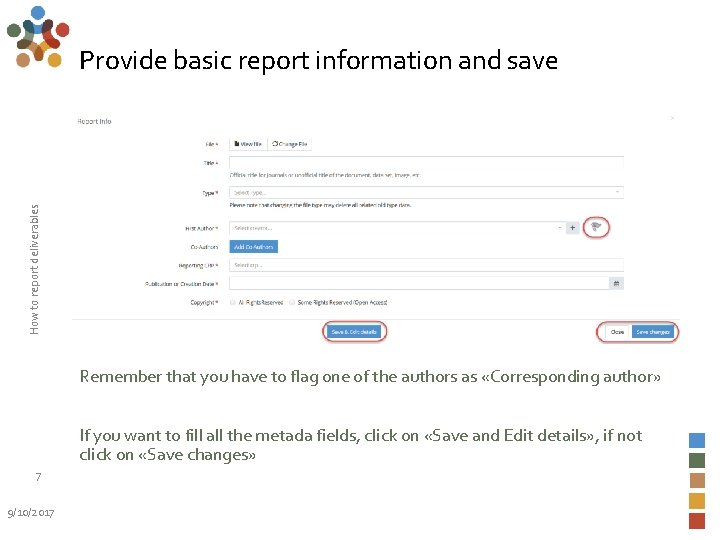Click the 'Report Info' dialog heading
This screenshot has height=540, width=720.
(x=94, y=121)
